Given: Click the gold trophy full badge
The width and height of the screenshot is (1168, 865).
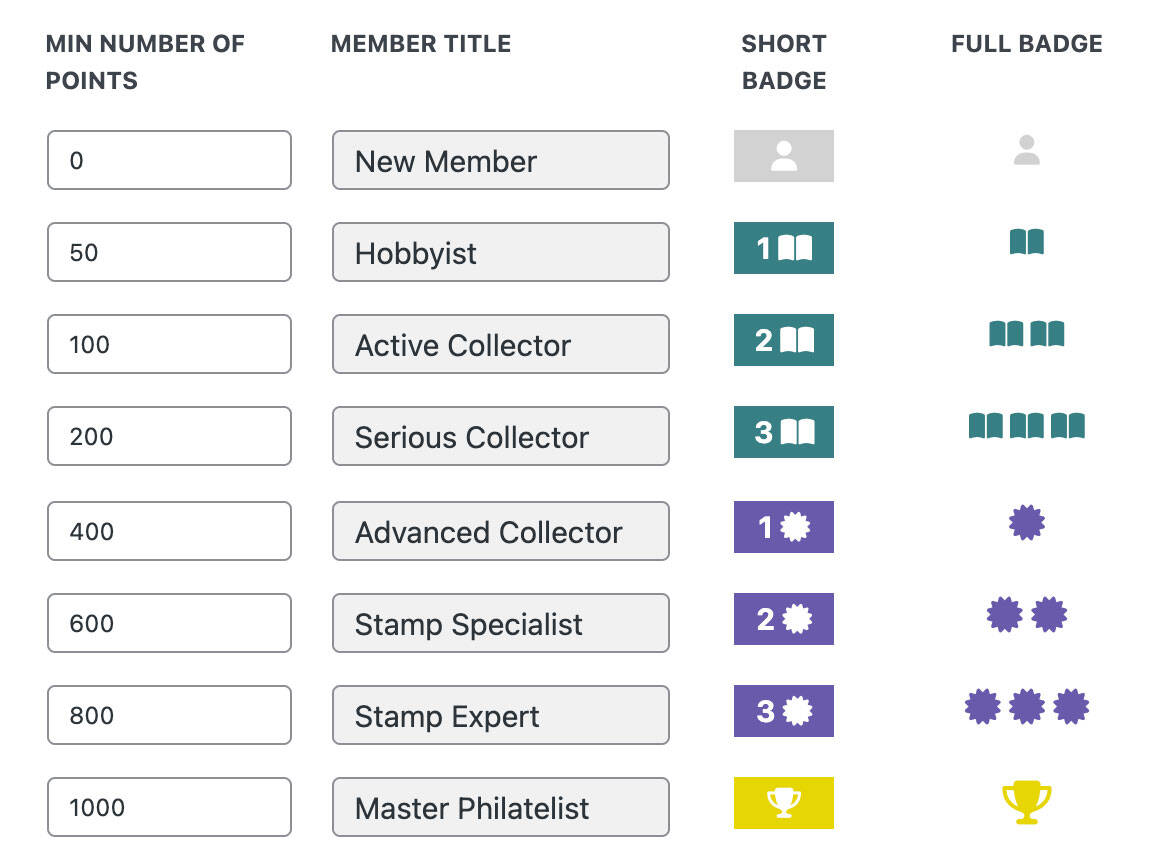Looking at the screenshot, I should pos(1026,803).
